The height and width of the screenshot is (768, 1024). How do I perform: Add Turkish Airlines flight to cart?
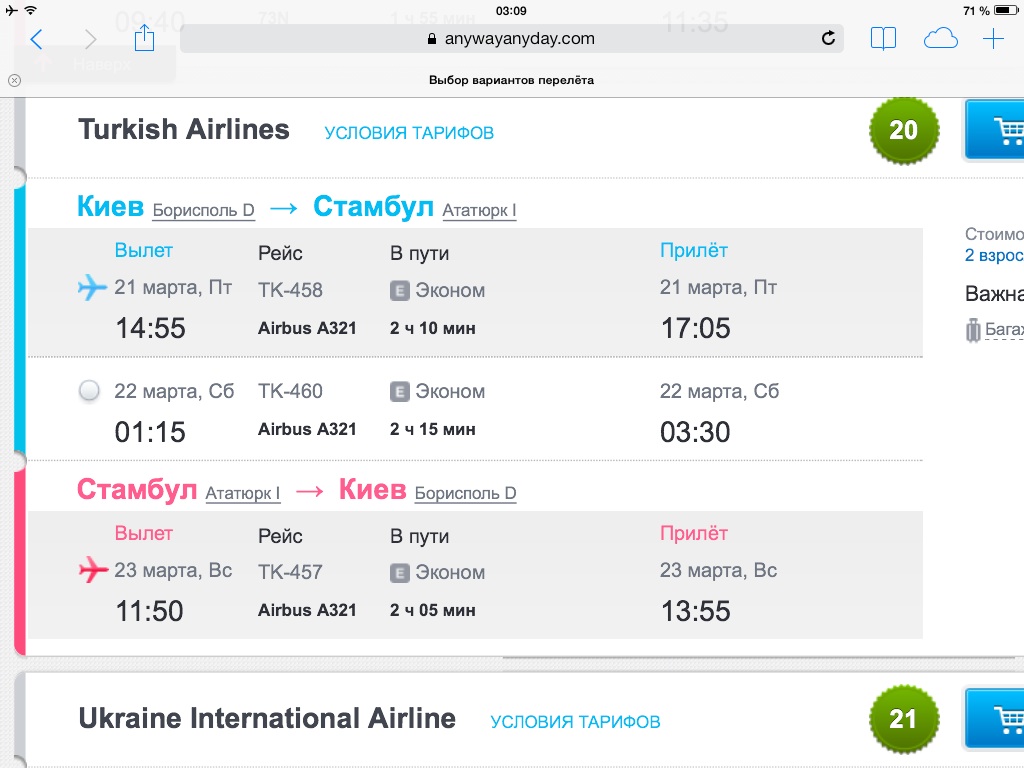(997, 130)
